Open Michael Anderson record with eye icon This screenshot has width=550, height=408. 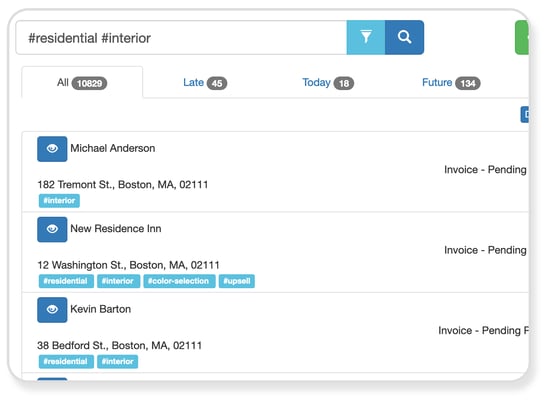[x=52, y=149]
